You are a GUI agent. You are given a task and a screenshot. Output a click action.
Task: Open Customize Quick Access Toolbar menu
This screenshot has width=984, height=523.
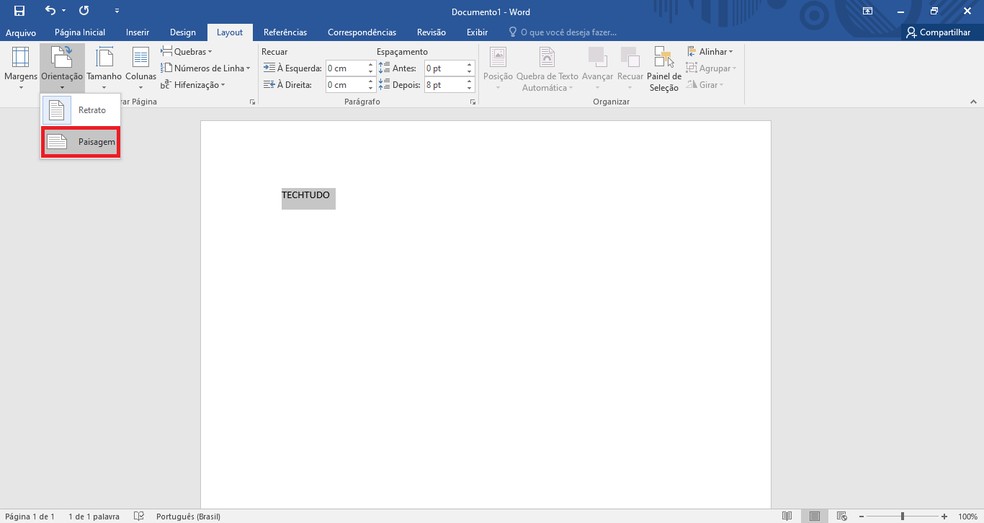pyautogui.click(x=117, y=11)
